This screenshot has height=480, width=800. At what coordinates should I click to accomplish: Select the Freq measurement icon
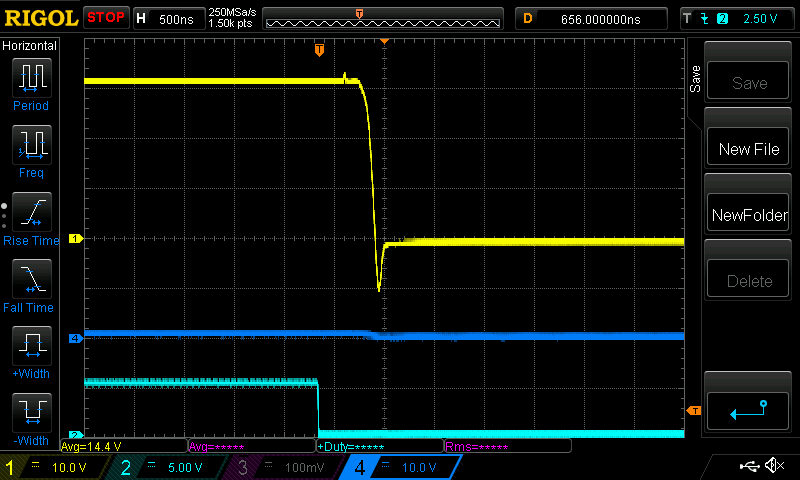pyautogui.click(x=31, y=144)
